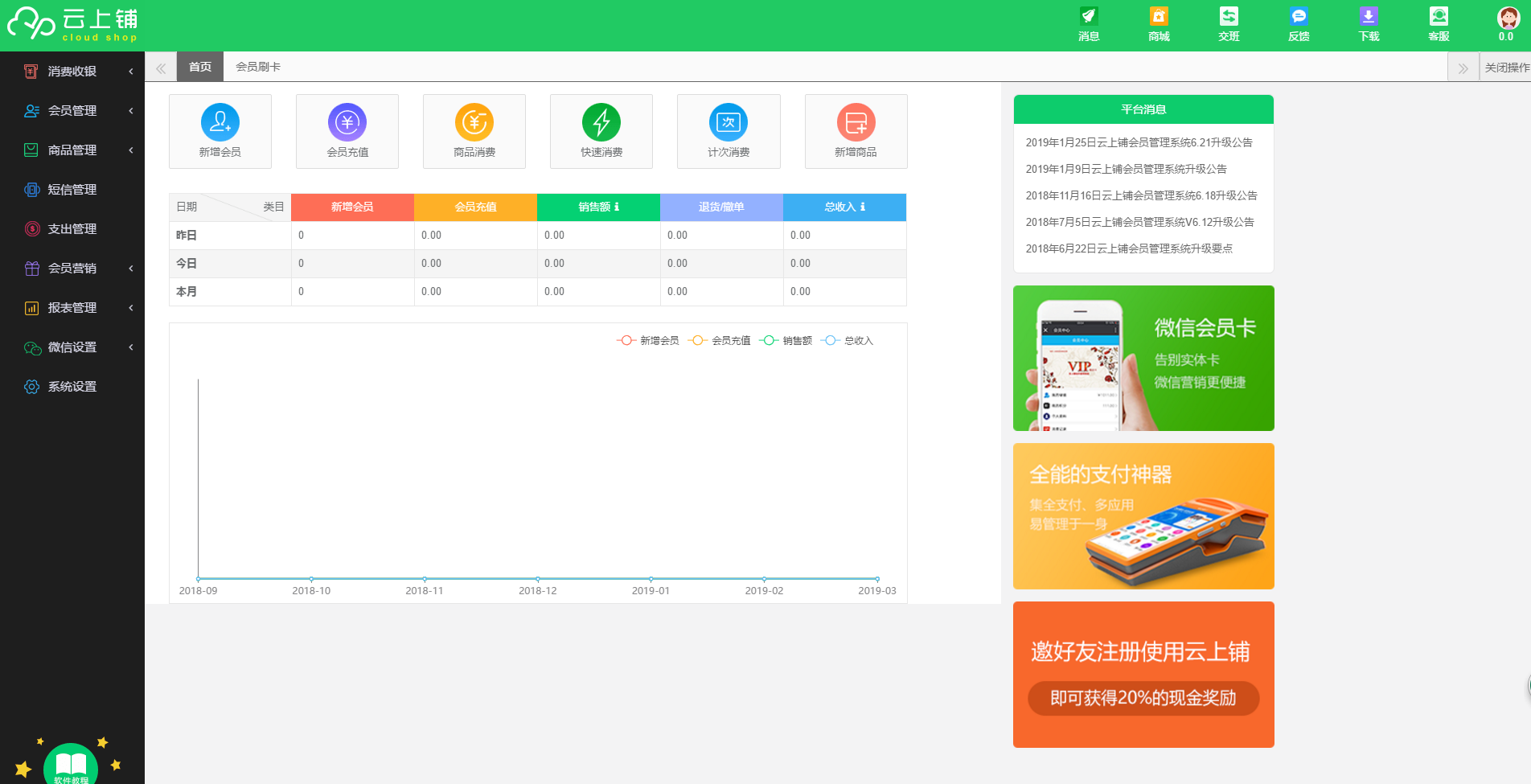Click the info icon beside 销售额
The height and width of the screenshot is (784, 1531).
[x=617, y=207]
